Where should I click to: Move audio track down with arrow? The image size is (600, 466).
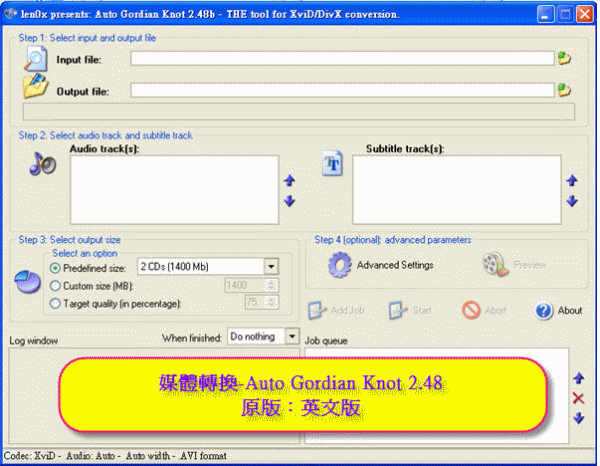coord(290,201)
